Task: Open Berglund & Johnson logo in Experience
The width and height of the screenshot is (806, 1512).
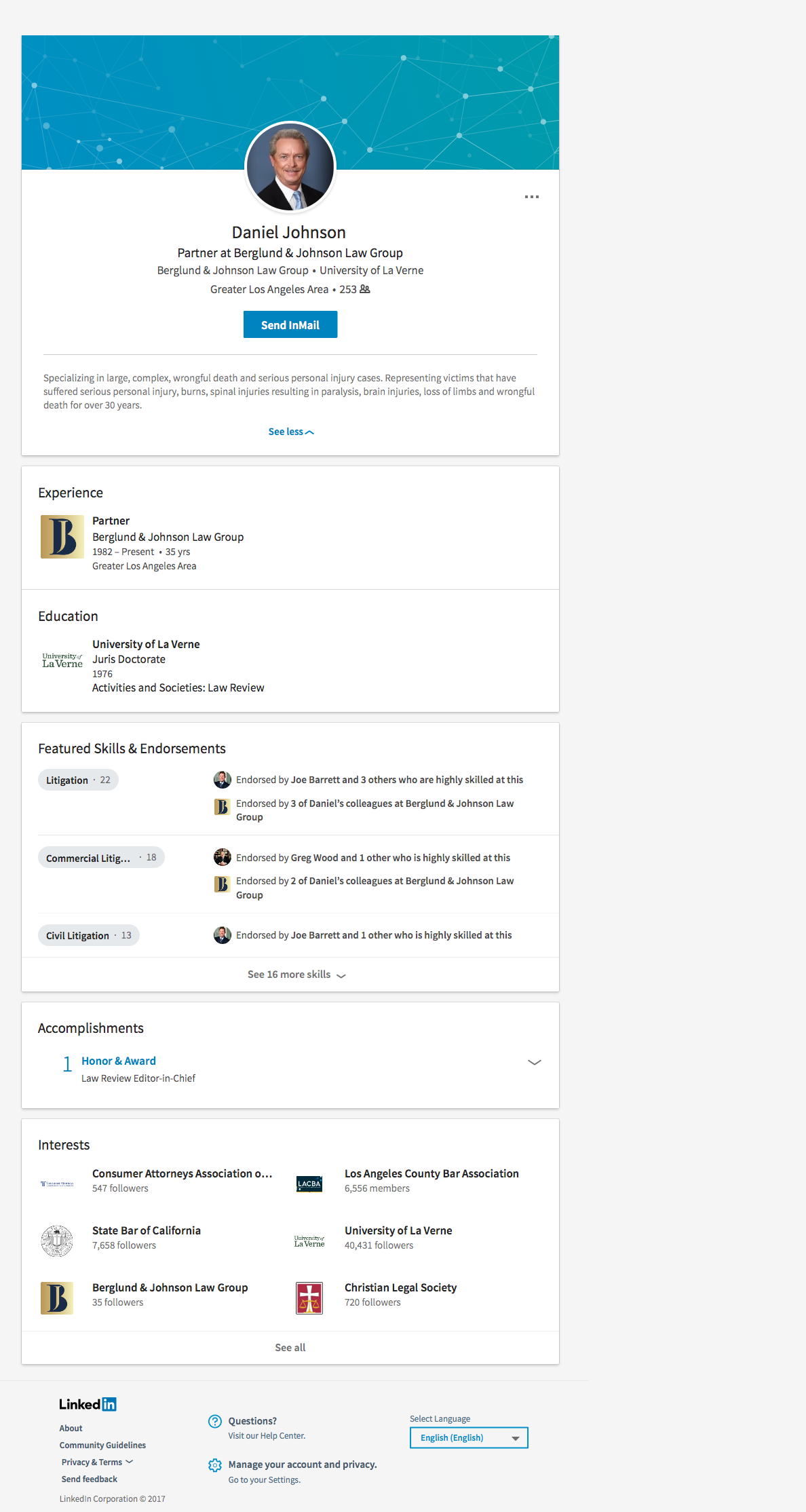Action: click(62, 537)
